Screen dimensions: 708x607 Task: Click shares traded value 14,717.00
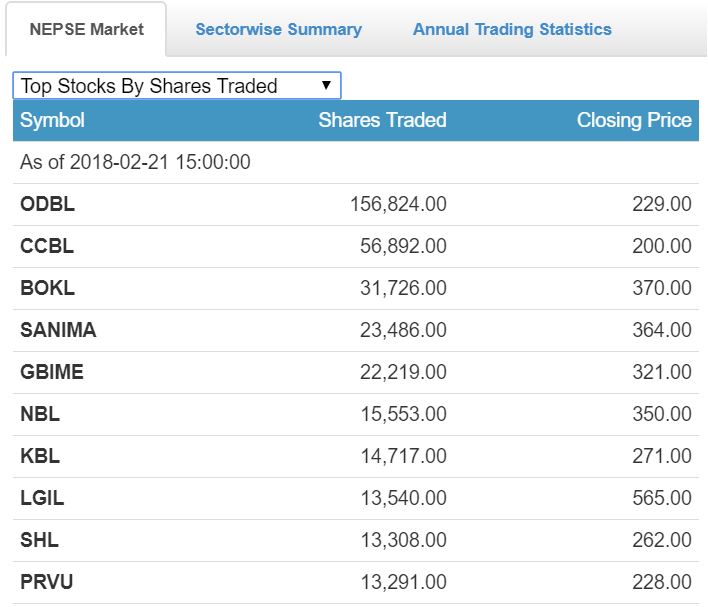[403, 456]
